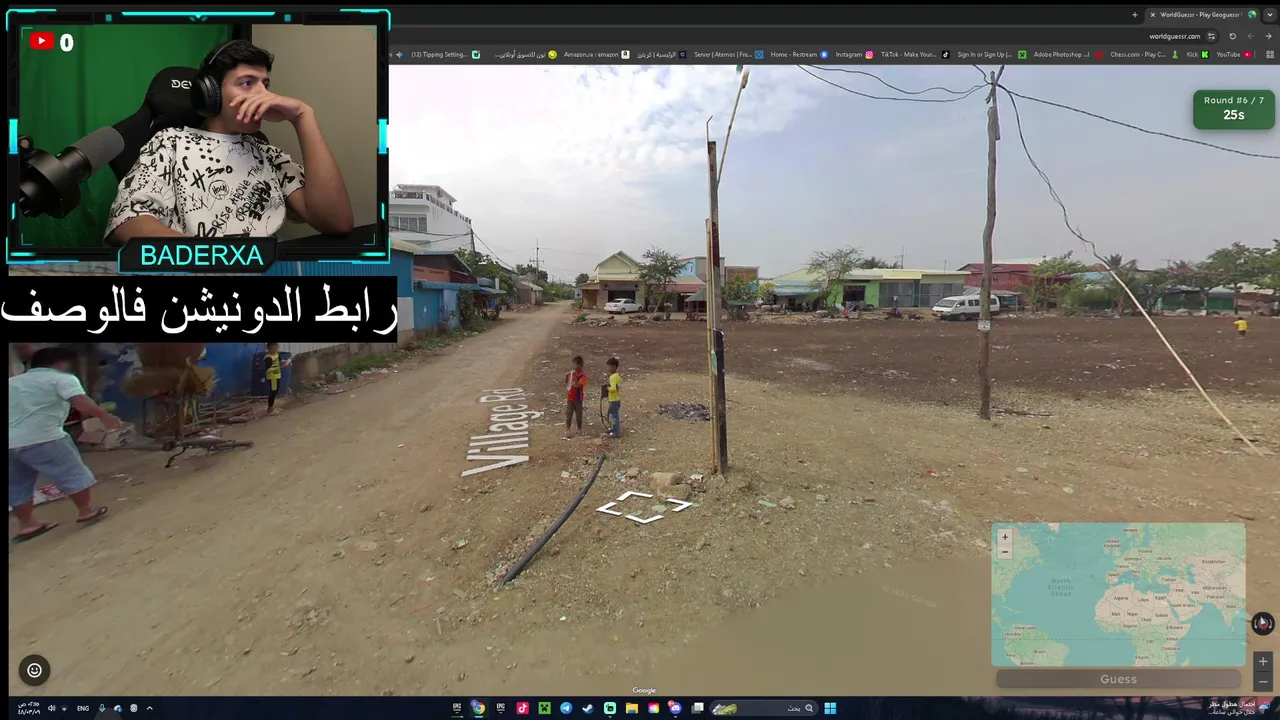This screenshot has height=720, width=1280.
Task: Click the left-pointing arrow navigation button
Action: pos(1250,36)
